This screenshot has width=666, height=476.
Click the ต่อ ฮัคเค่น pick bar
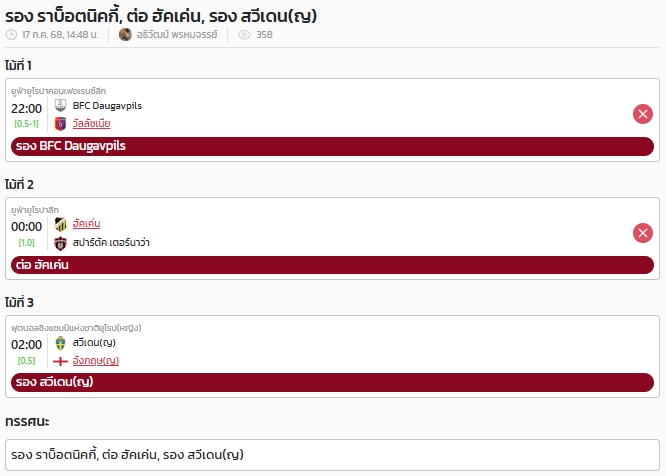pos(332,265)
